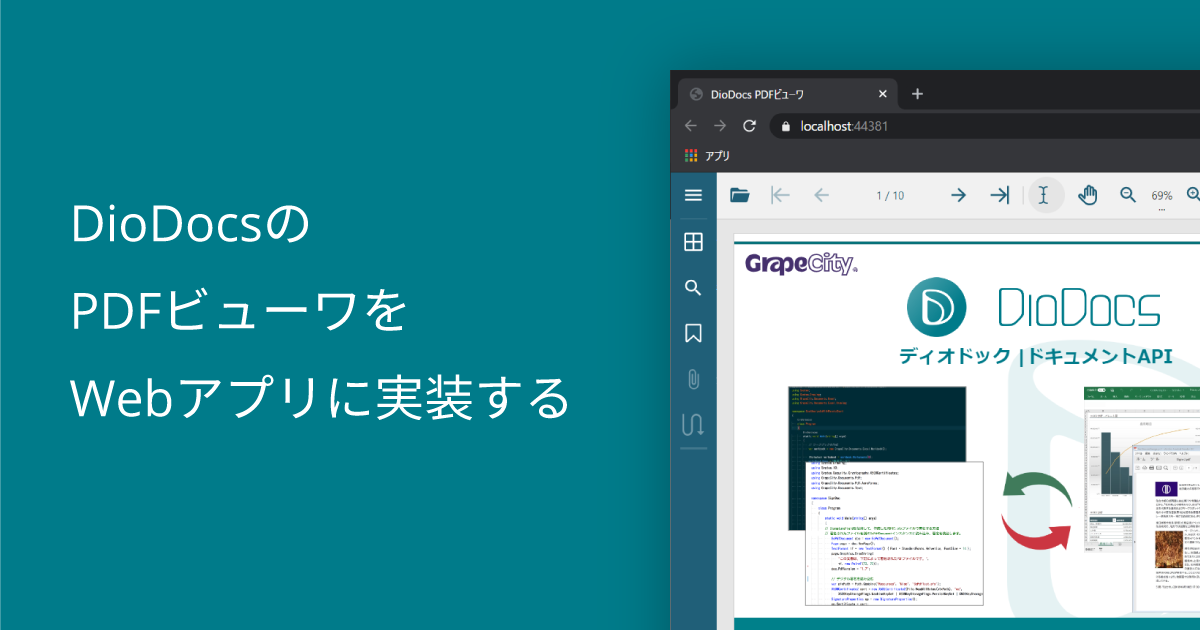The image size is (1200, 630).
Task: Click the アプリ bookmarks bar shortcut
Action: pyautogui.click(x=707, y=155)
